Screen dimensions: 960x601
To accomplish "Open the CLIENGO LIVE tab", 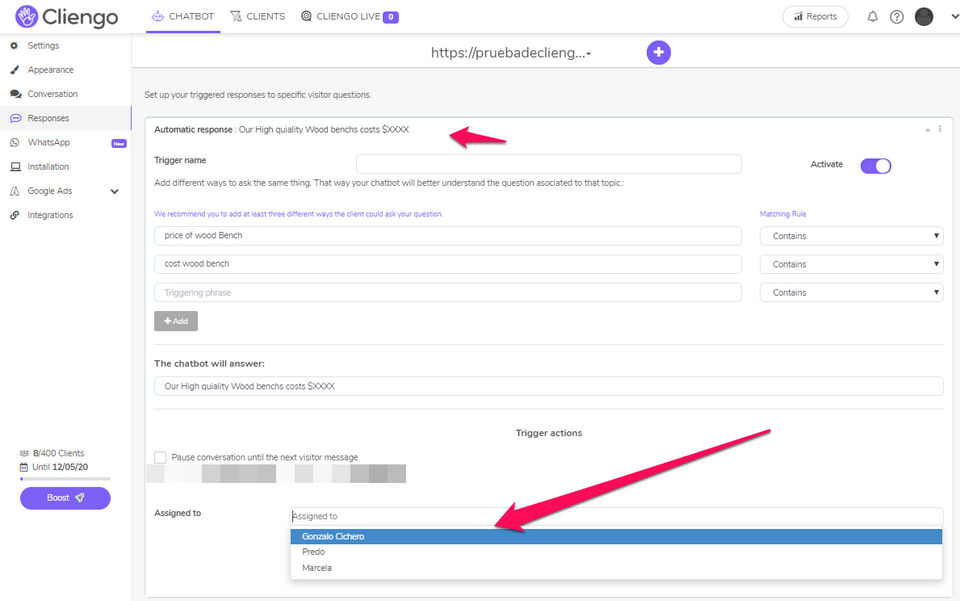I will pos(349,17).
